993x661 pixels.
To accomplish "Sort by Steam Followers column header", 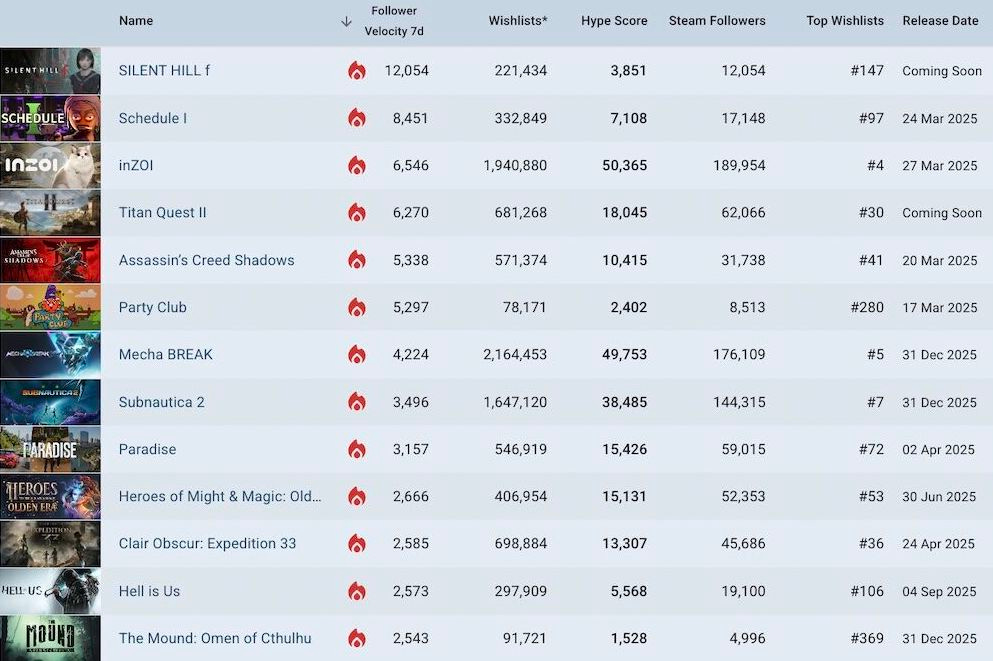I will [717, 21].
